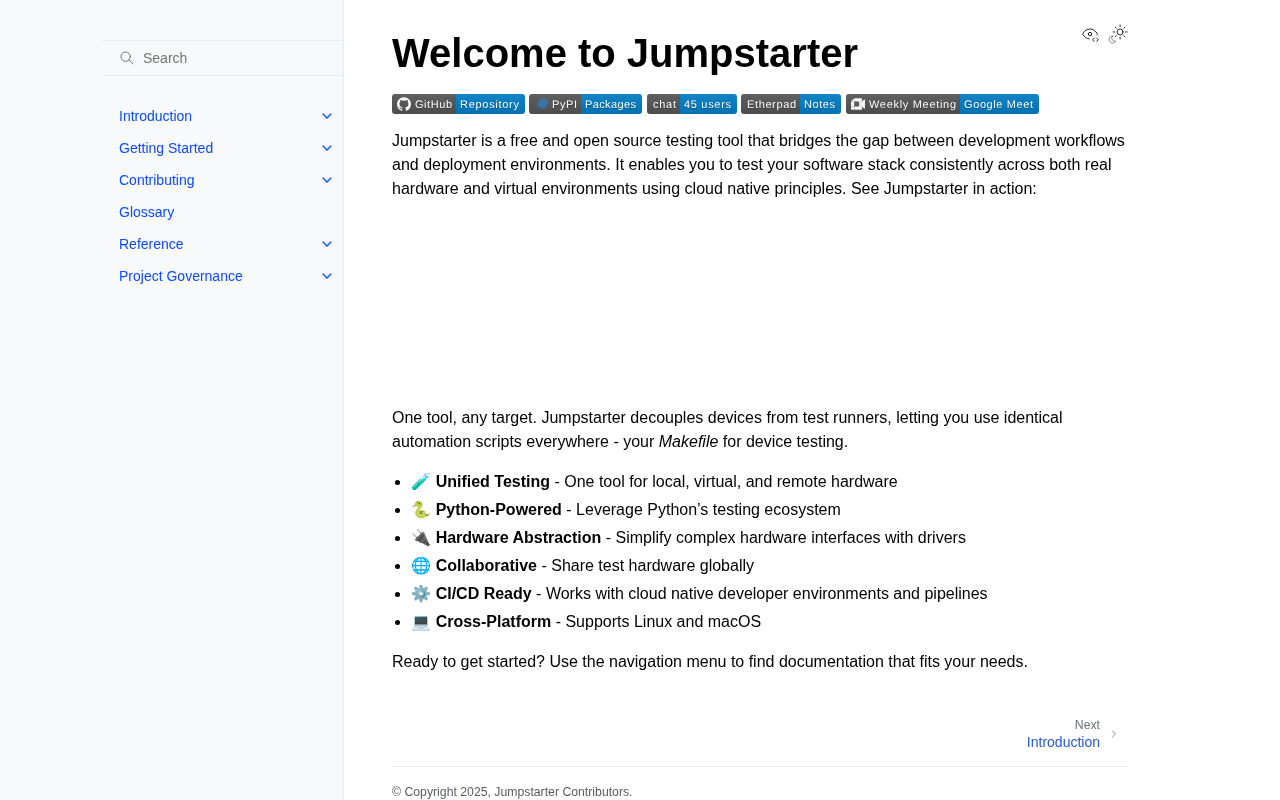Image resolution: width=1280 pixels, height=800 pixels.
Task: Click the Next page chevron arrow icon
Action: pyautogui.click(x=1114, y=734)
